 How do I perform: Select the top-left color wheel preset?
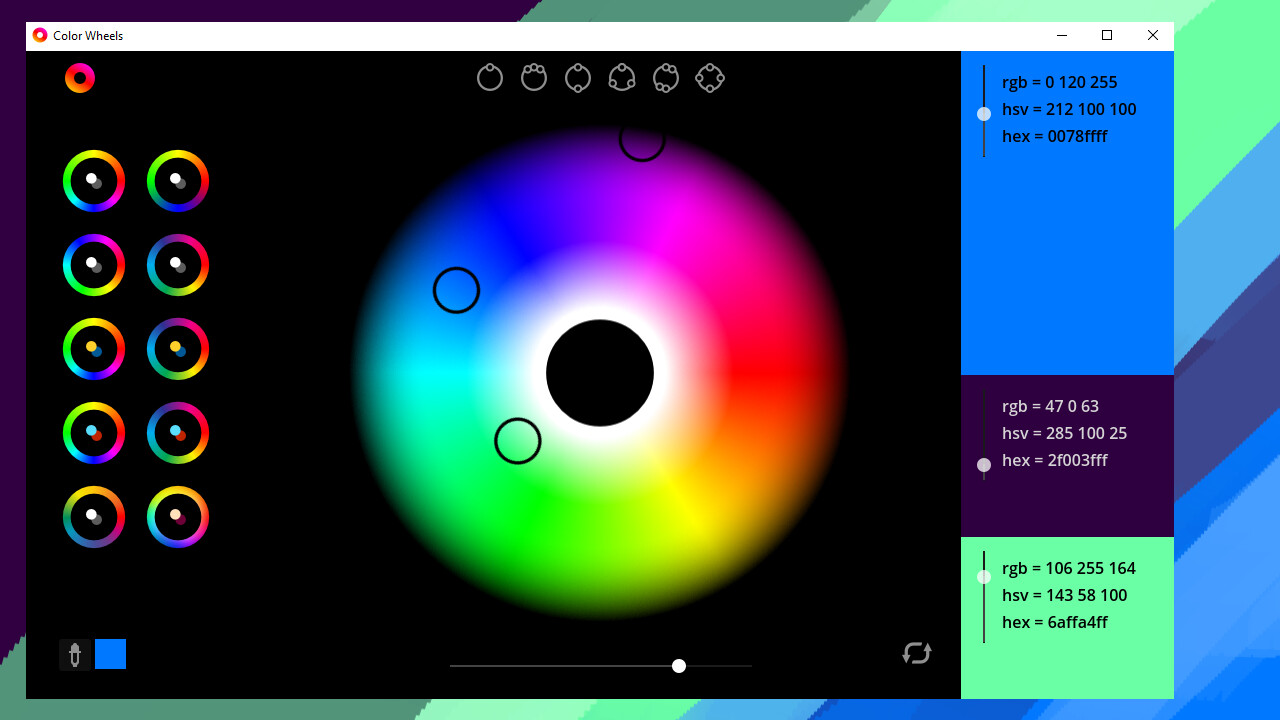[x=93, y=181]
